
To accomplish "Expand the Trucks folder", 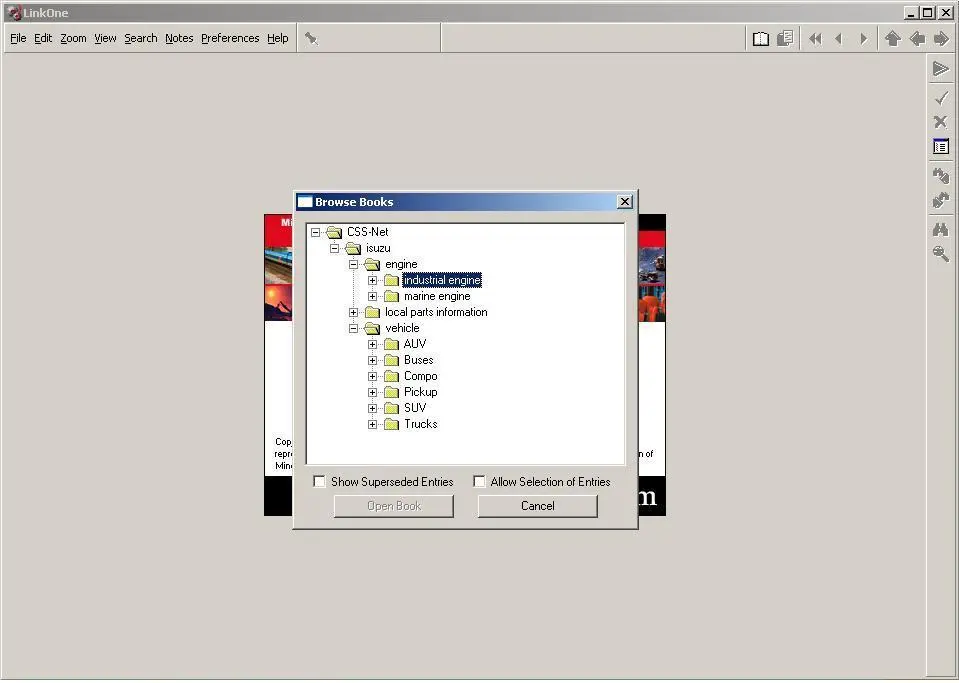I will click(x=372, y=424).
